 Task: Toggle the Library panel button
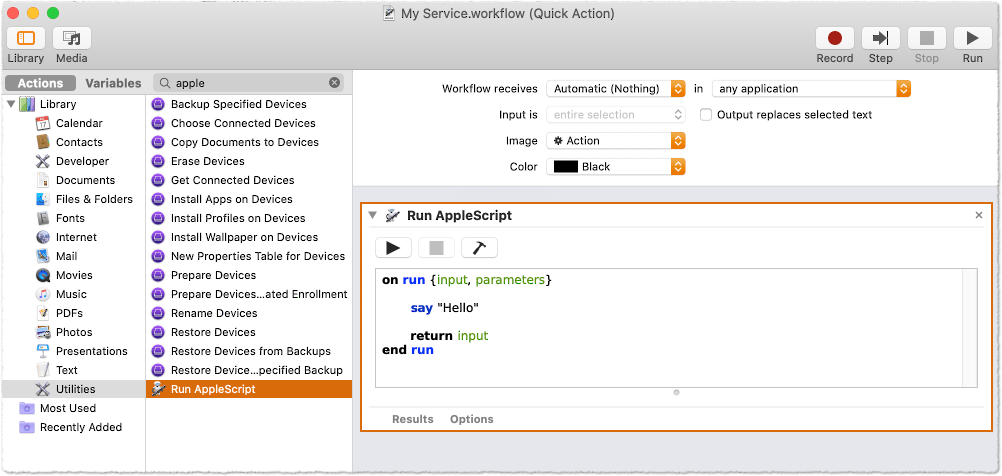26,38
